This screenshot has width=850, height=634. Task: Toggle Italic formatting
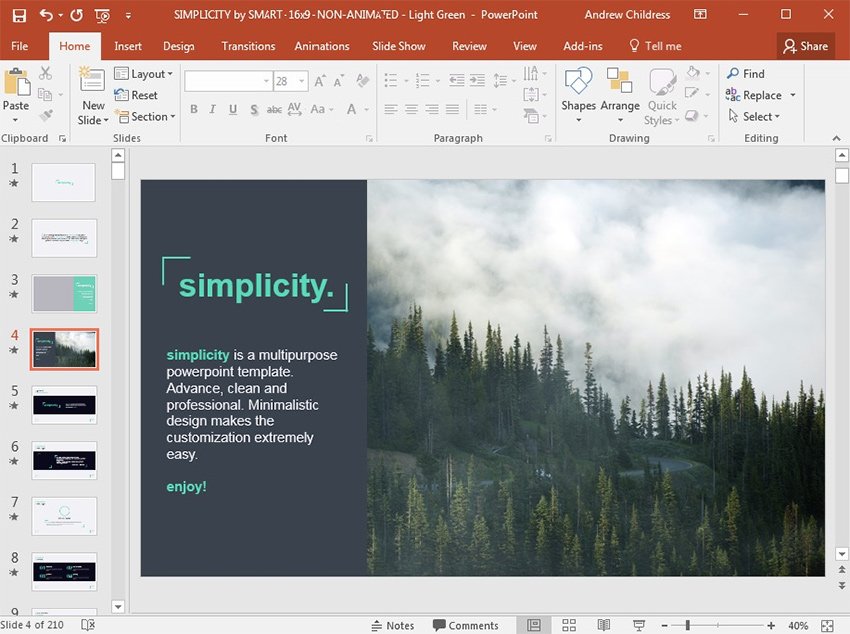pos(212,109)
